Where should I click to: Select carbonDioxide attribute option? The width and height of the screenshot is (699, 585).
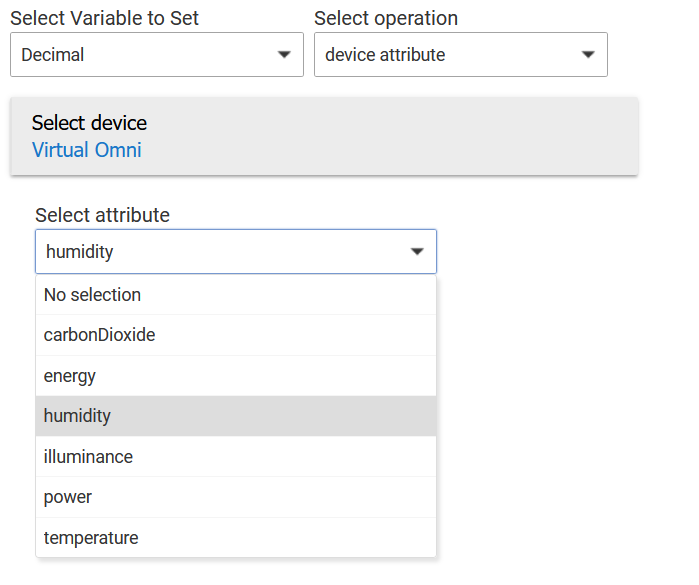point(99,335)
